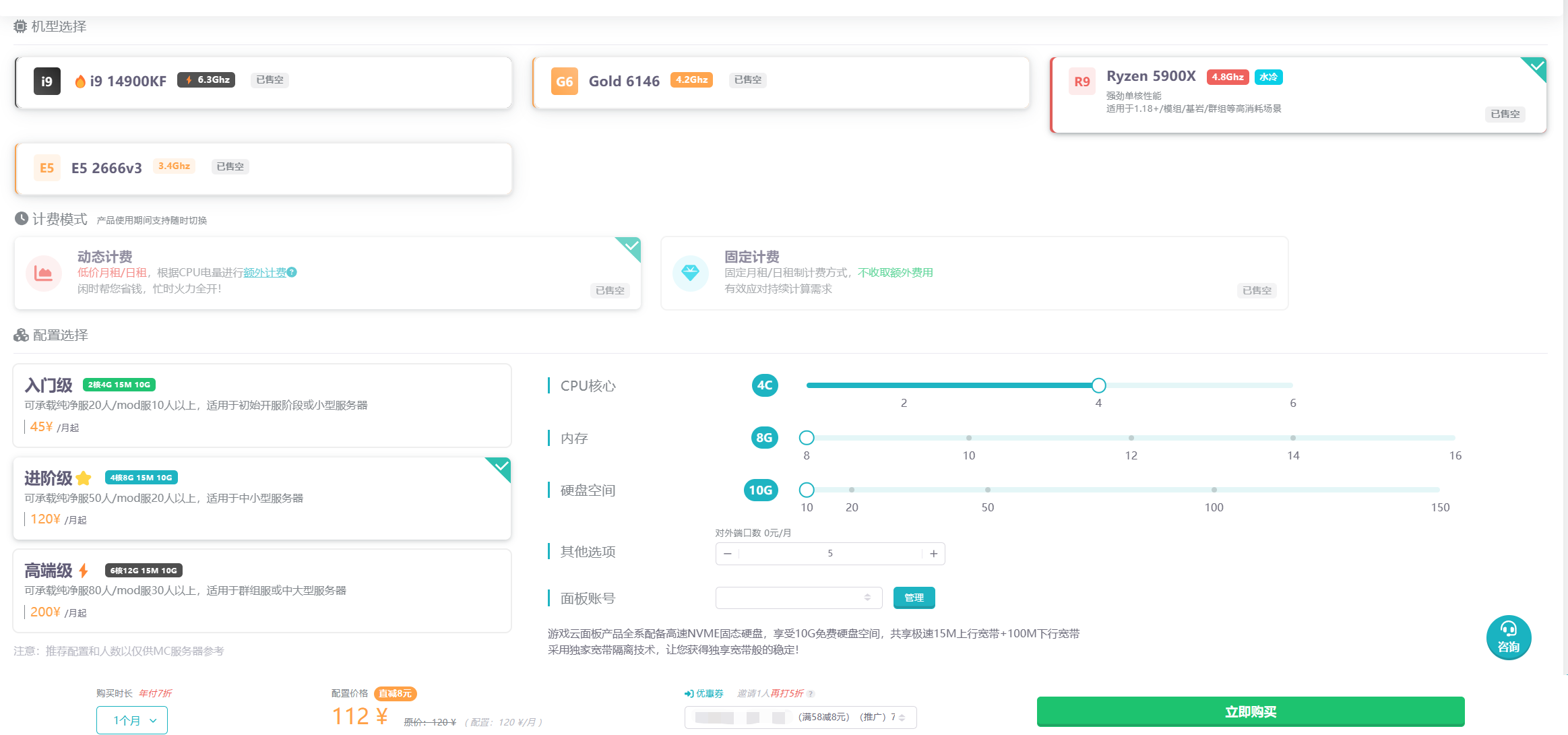Click the E5 2666v3 logo icon
This screenshot has width=1568, height=735.
(46, 168)
